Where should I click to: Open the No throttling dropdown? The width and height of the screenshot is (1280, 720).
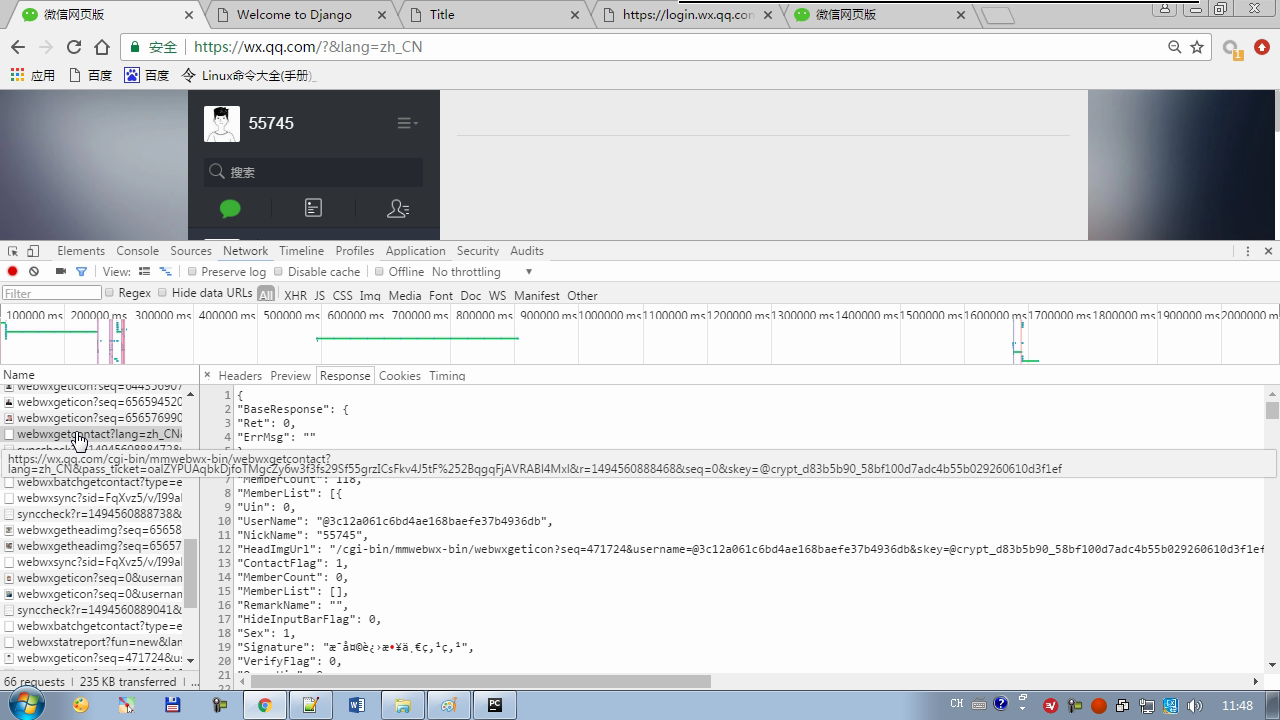pyautogui.click(x=482, y=272)
